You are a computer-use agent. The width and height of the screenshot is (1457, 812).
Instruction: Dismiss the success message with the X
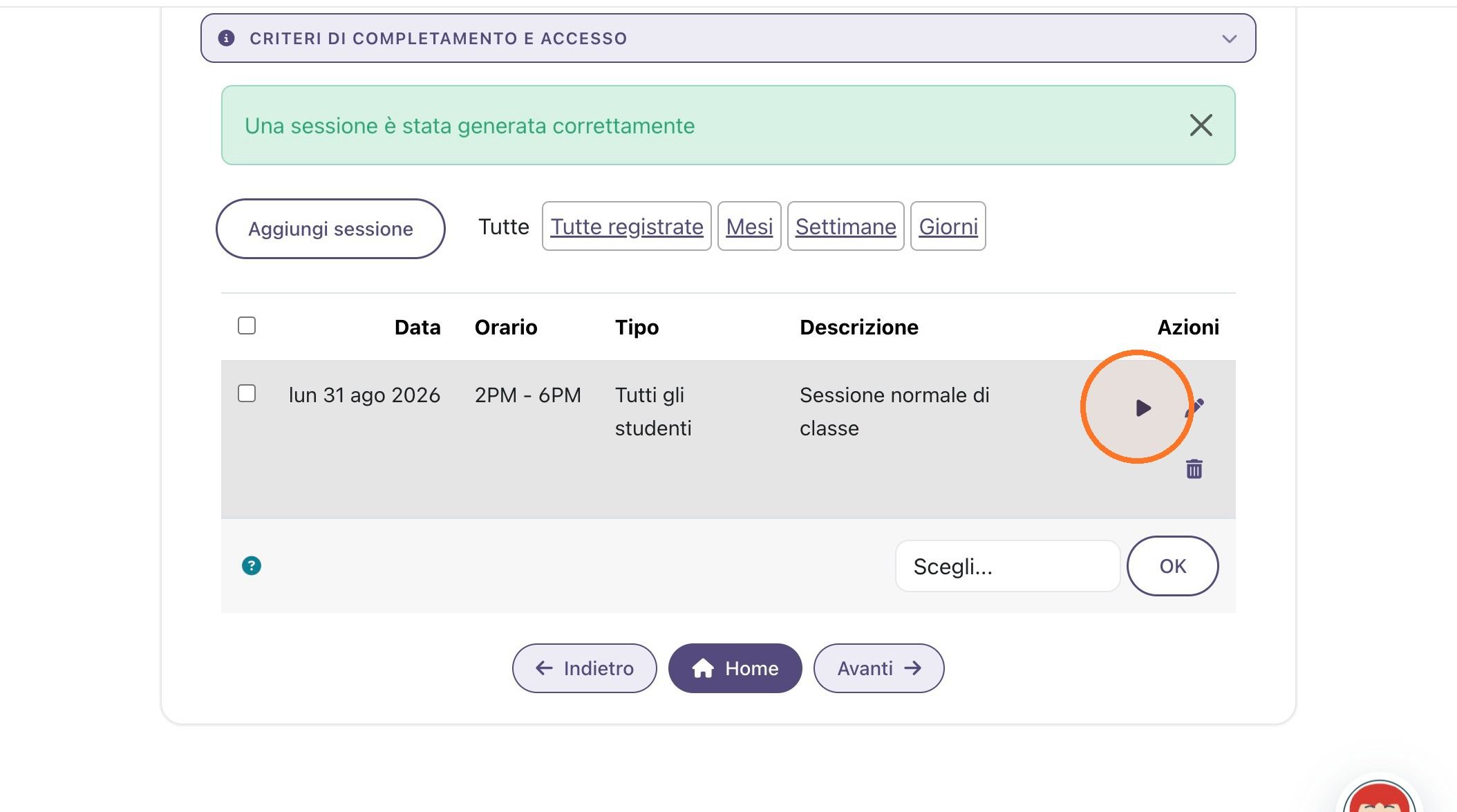pos(1201,125)
